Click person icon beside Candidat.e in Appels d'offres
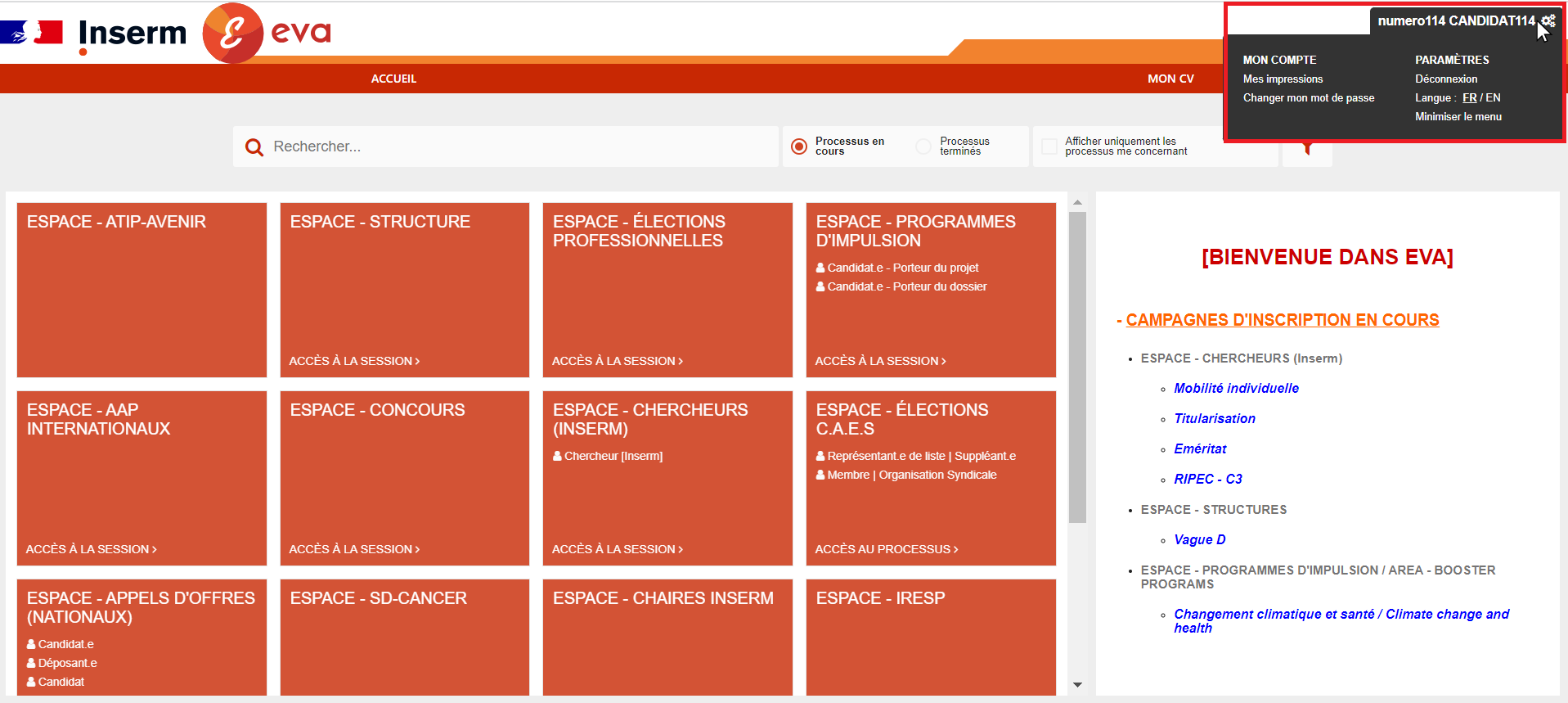Viewport: 1568px width, 703px height. tap(31, 644)
